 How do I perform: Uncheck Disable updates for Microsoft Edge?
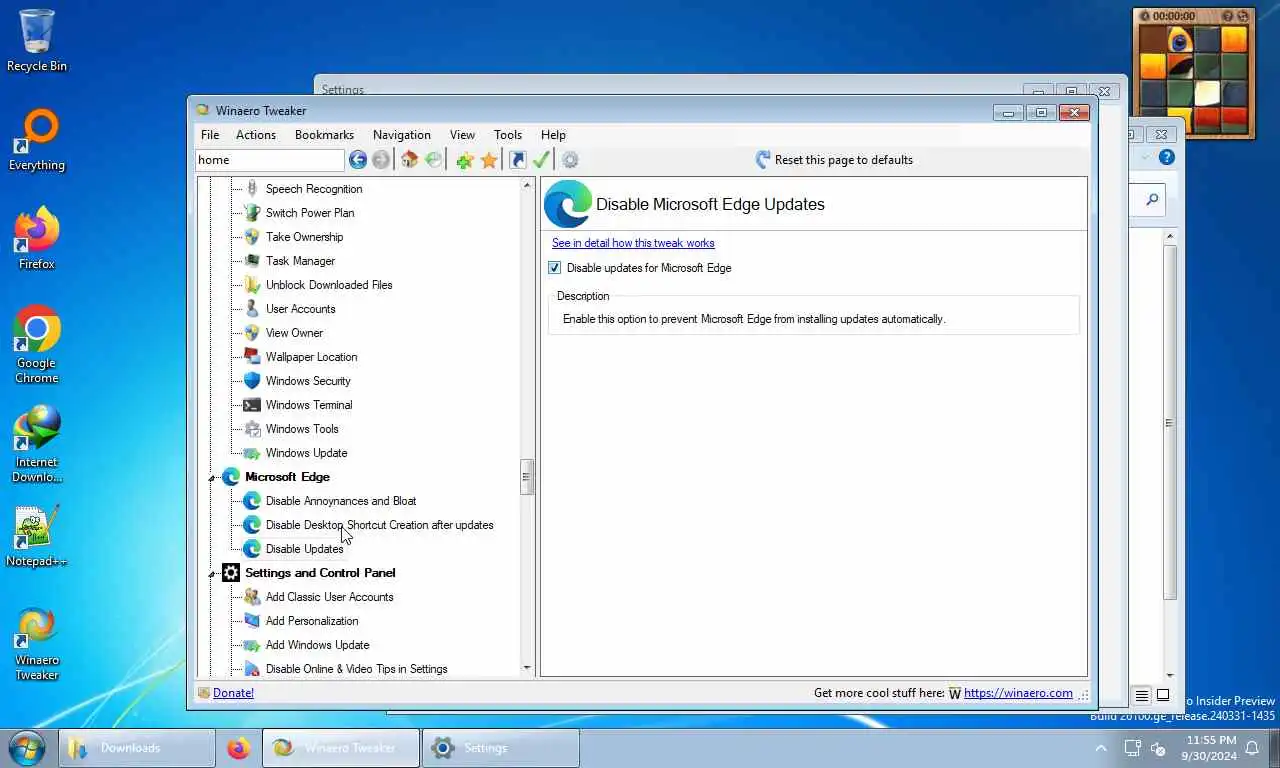[x=555, y=268]
